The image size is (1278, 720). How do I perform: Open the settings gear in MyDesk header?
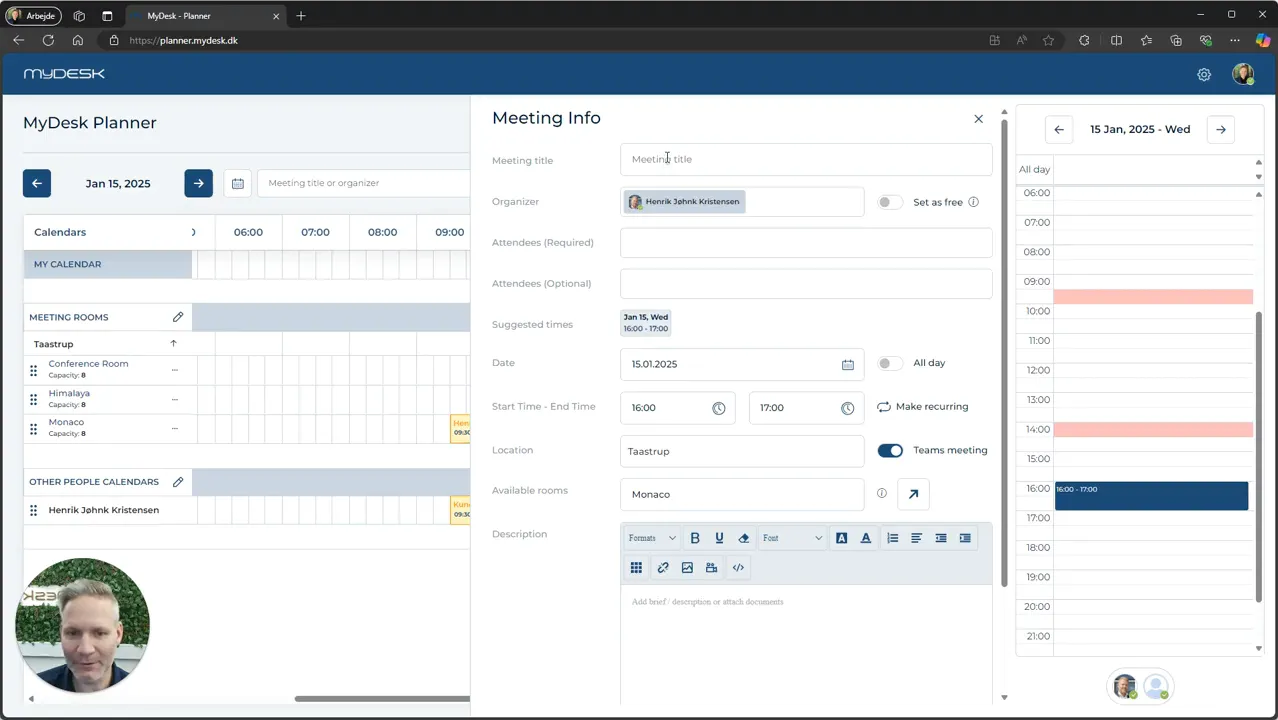[1204, 75]
